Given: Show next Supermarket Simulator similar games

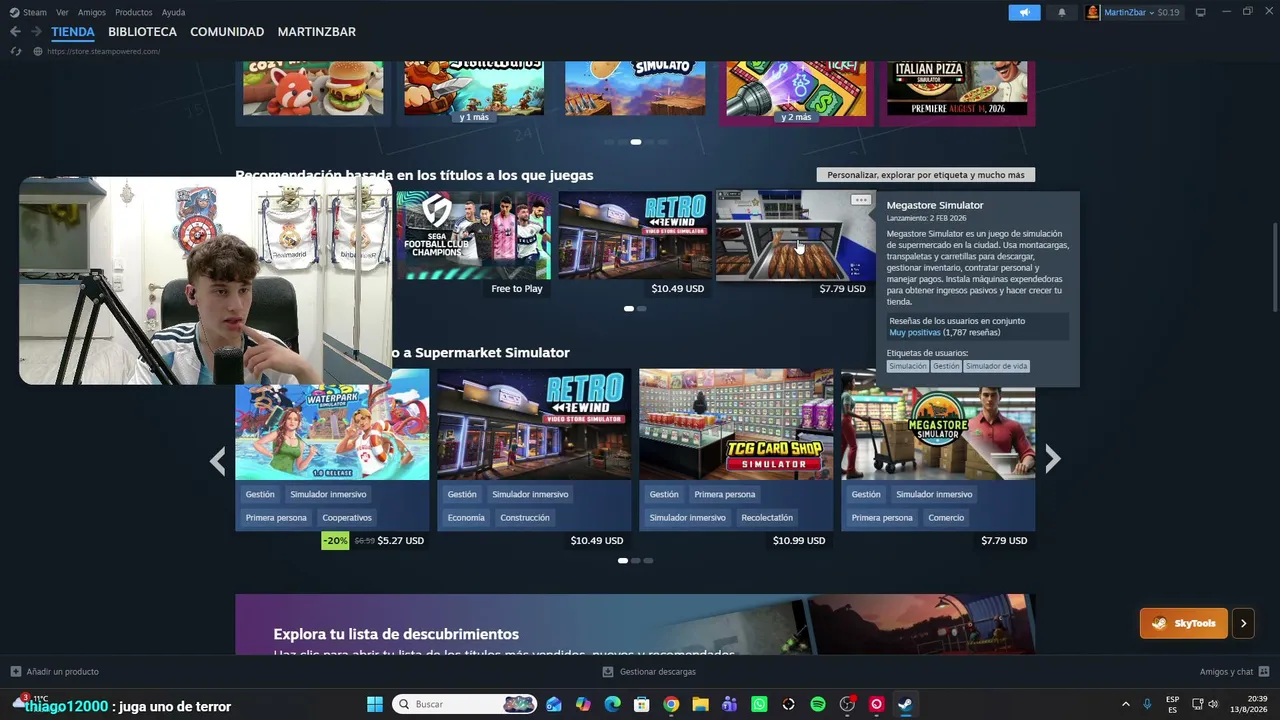Looking at the screenshot, I should coord(1052,459).
